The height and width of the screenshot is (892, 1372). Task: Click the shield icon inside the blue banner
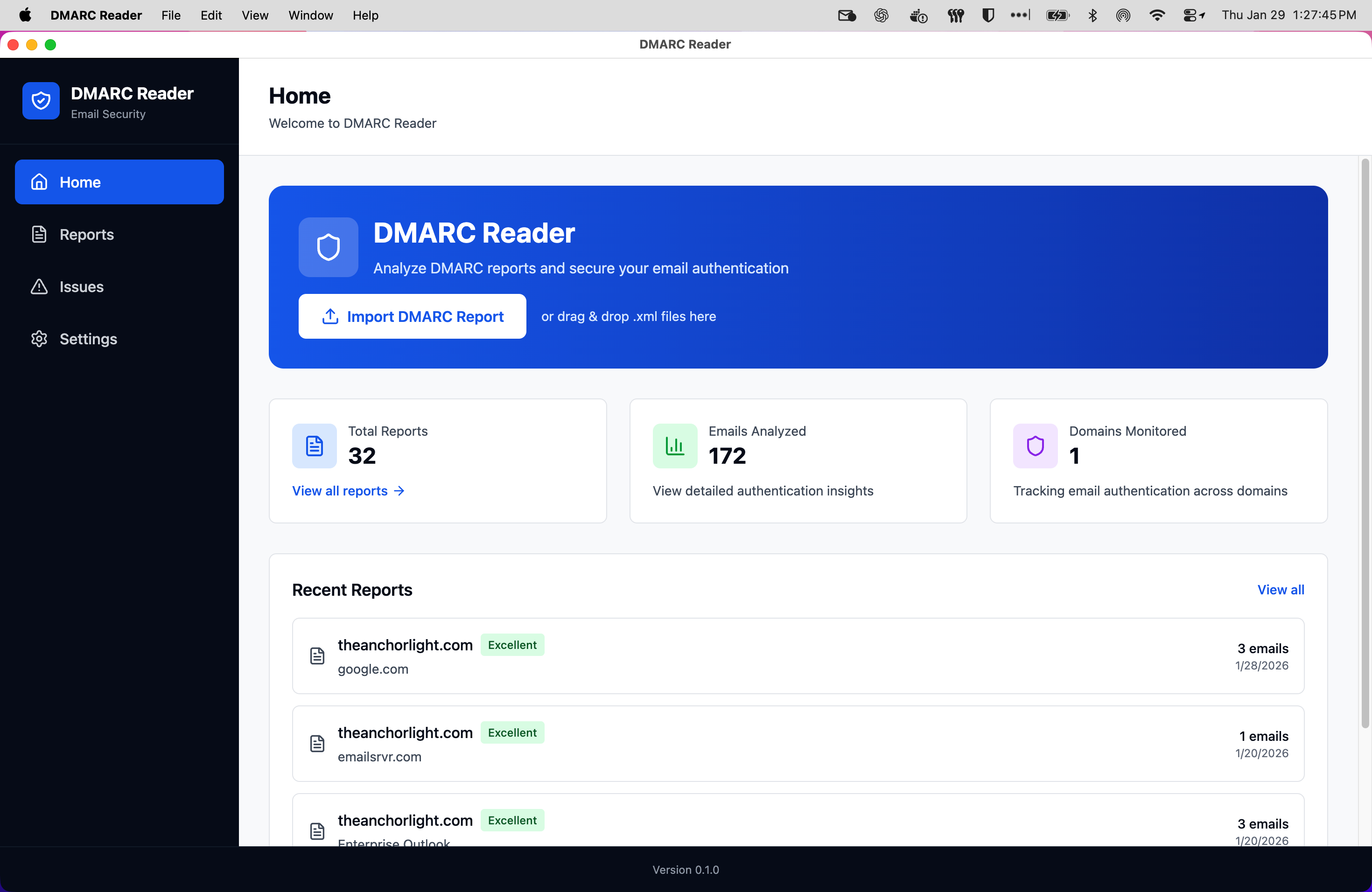pos(328,247)
